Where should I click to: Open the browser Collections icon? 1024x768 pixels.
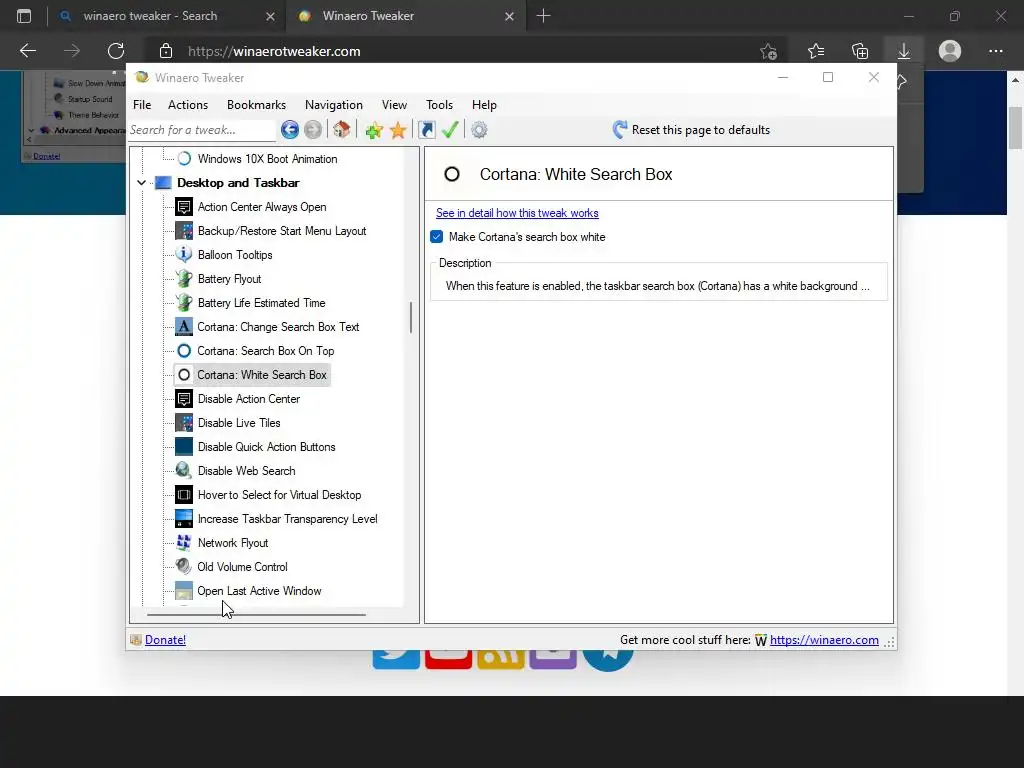[860, 51]
